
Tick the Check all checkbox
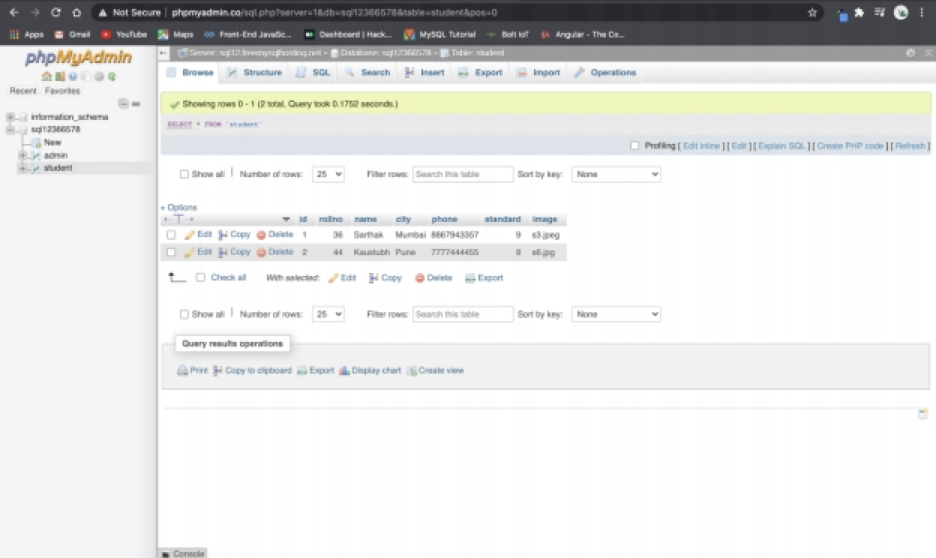coord(201,278)
